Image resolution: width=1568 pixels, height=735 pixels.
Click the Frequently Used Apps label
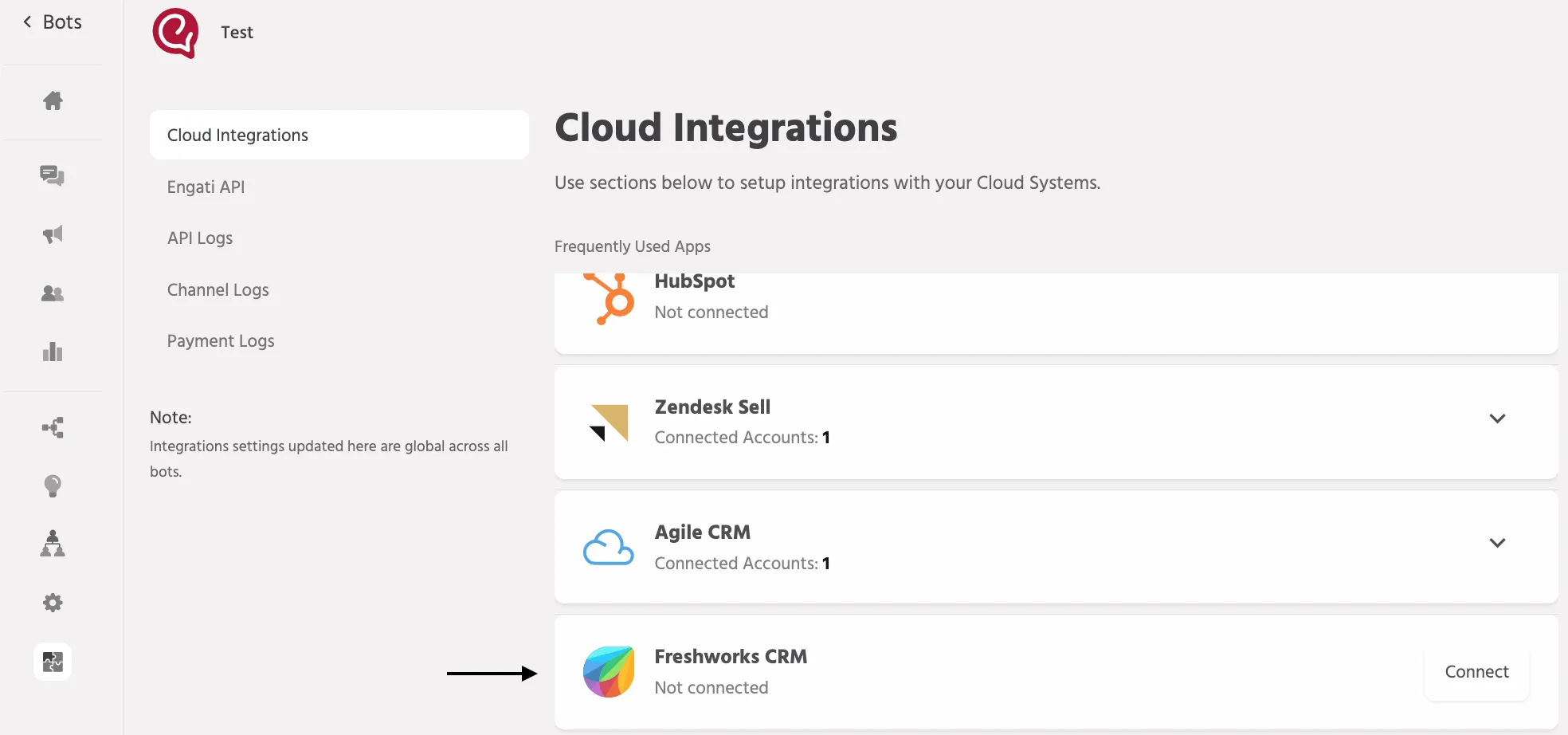click(633, 246)
